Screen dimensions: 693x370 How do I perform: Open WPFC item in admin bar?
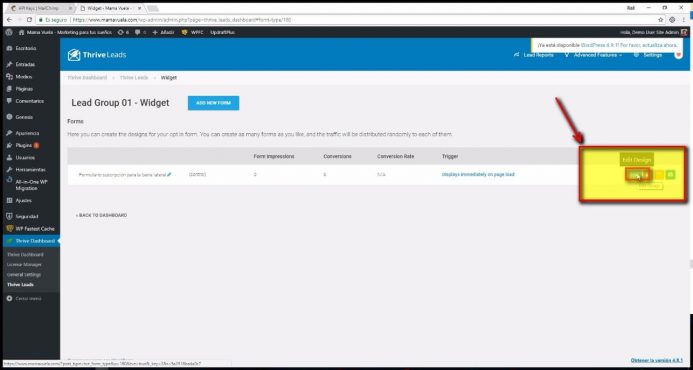(192, 32)
